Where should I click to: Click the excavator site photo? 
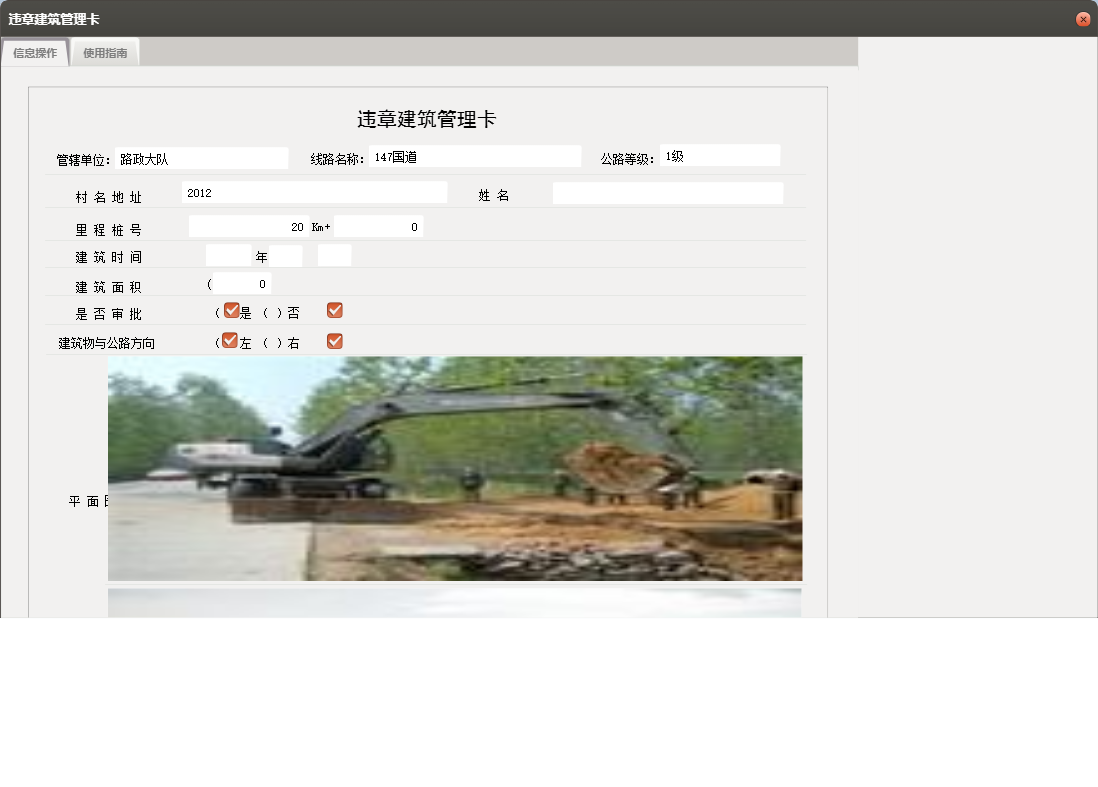[455, 468]
